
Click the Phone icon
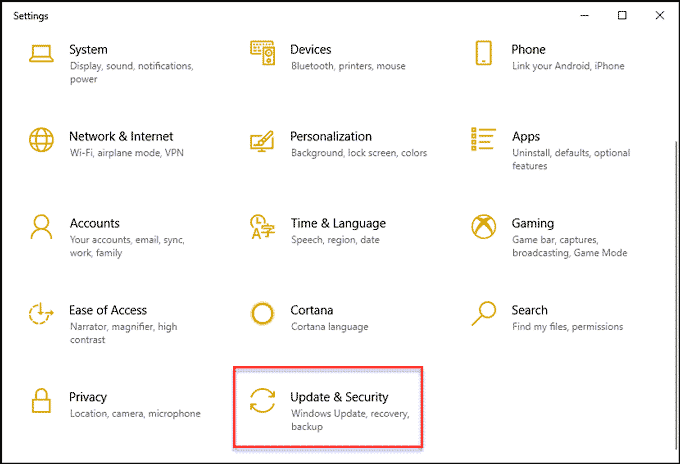point(484,53)
